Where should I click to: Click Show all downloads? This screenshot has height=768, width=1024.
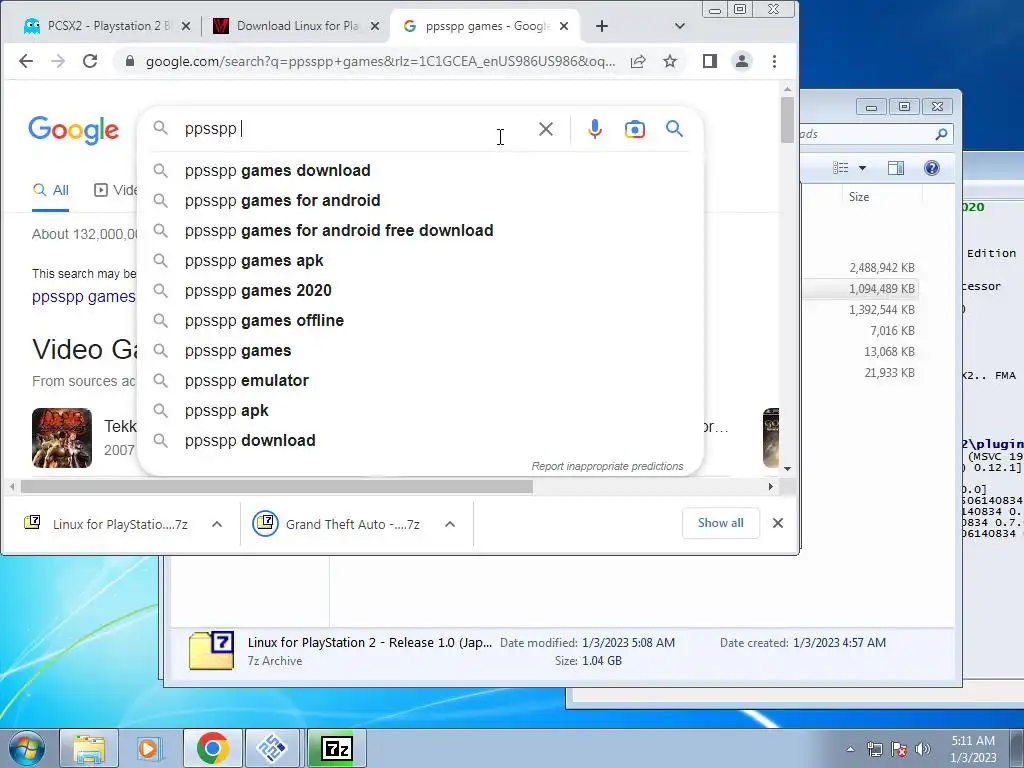pos(720,523)
